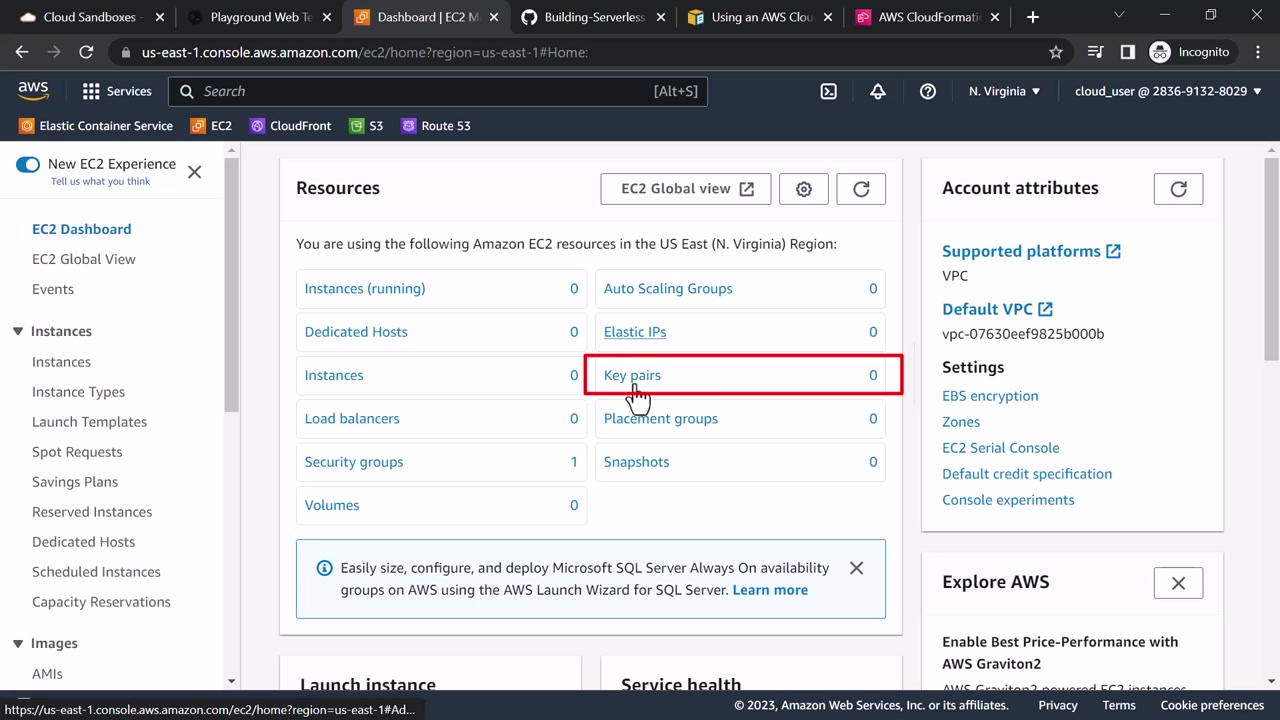
Task: Open the N. Virginia region dropdown
Action: pos(1004,91)
